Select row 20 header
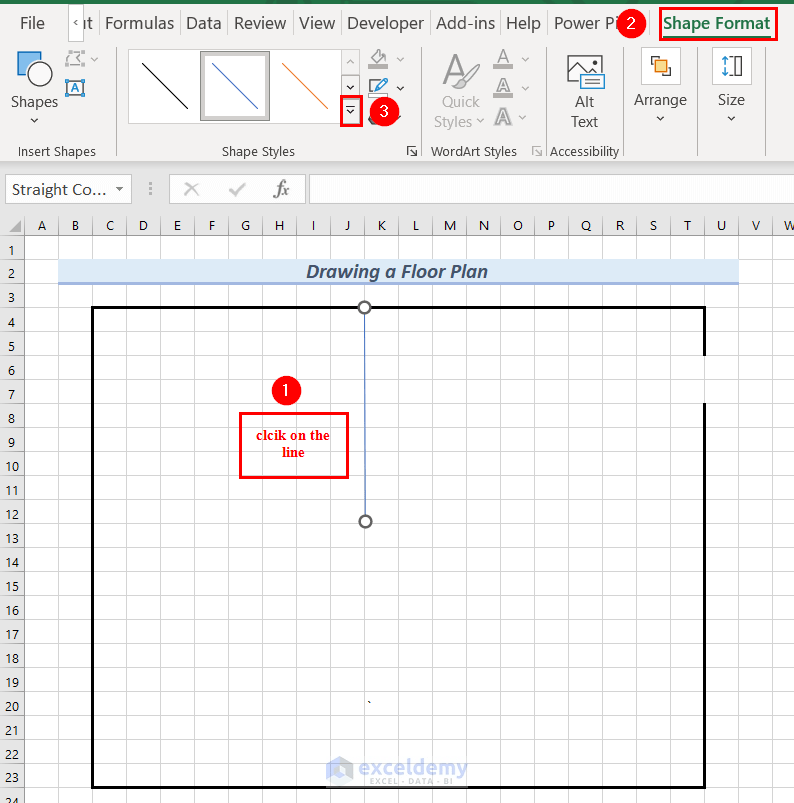 click(12, 707)
